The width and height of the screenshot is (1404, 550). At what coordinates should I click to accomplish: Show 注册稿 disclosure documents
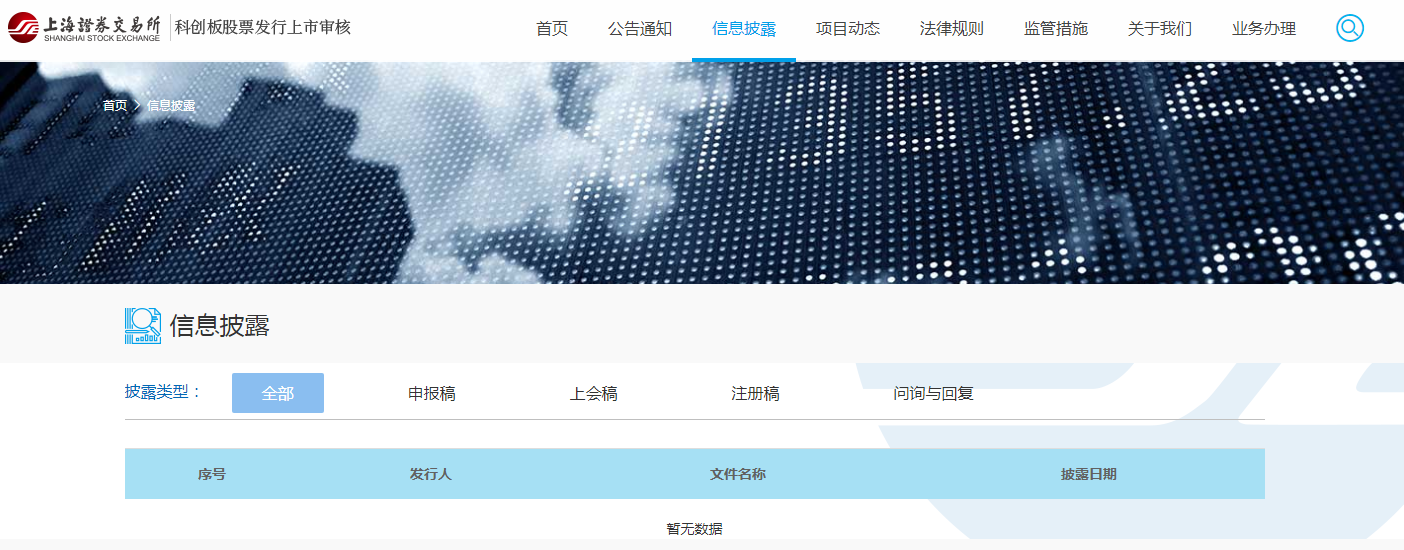click(755, 394)
